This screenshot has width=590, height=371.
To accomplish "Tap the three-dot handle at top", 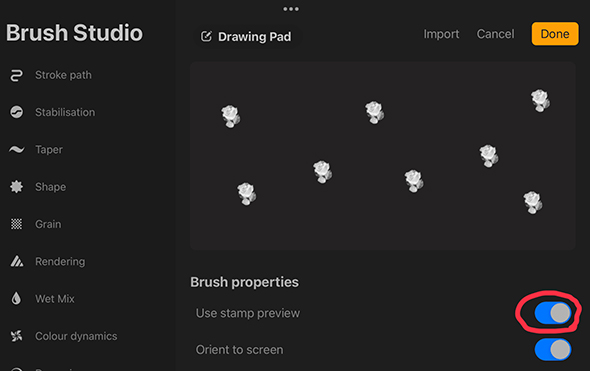I will coord(291,9).
